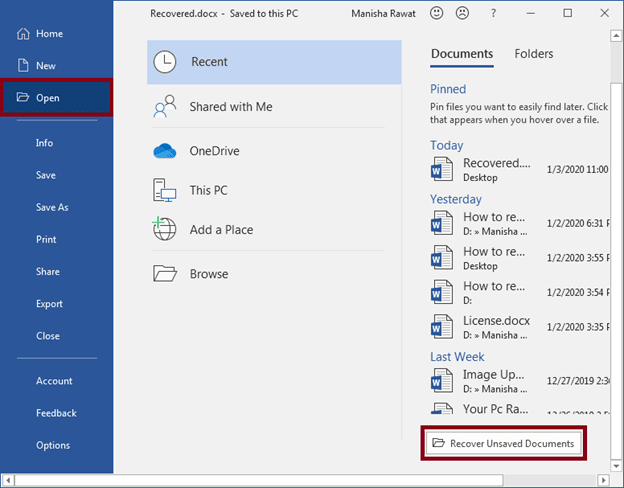The height and width of the screenshot is (488, 624).
Task: Open the Export page
Action: [49, 304]
